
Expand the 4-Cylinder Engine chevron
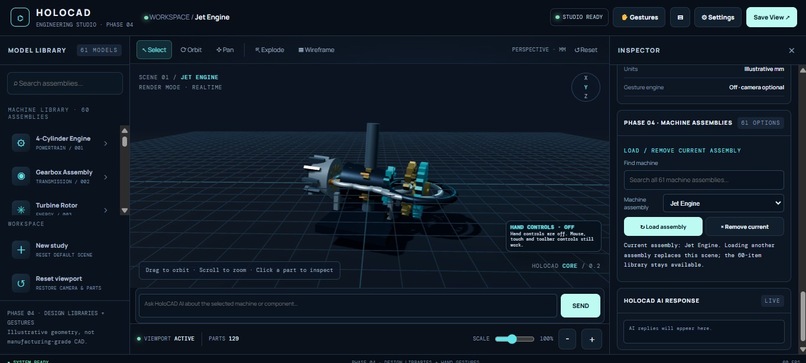coord(105,143)
